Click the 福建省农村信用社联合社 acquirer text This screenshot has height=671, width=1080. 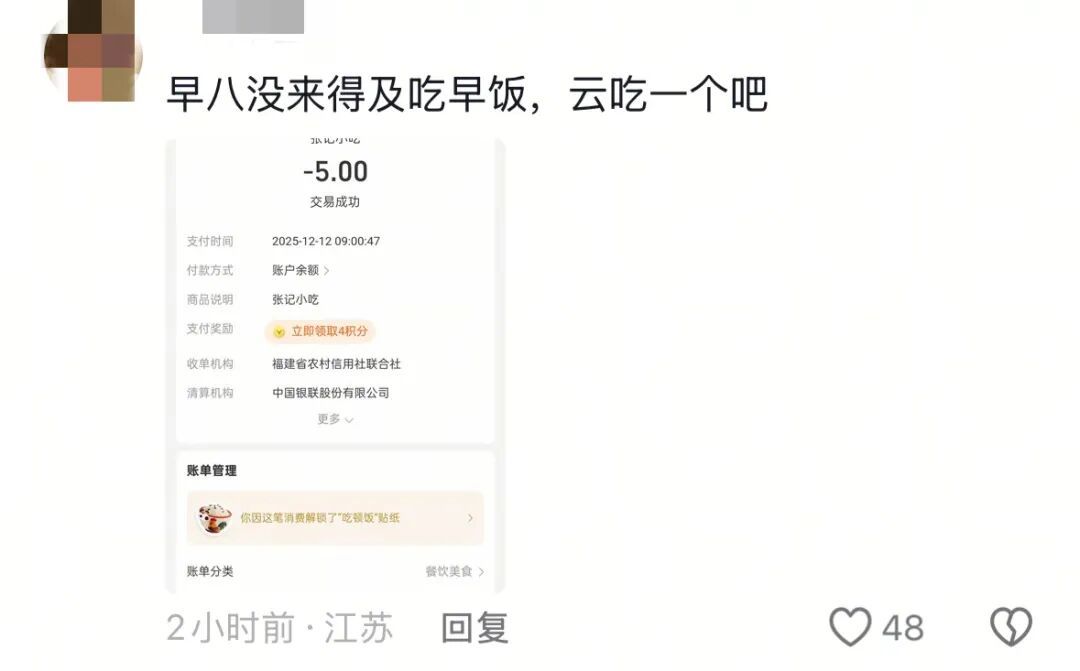tap(336, 364)
